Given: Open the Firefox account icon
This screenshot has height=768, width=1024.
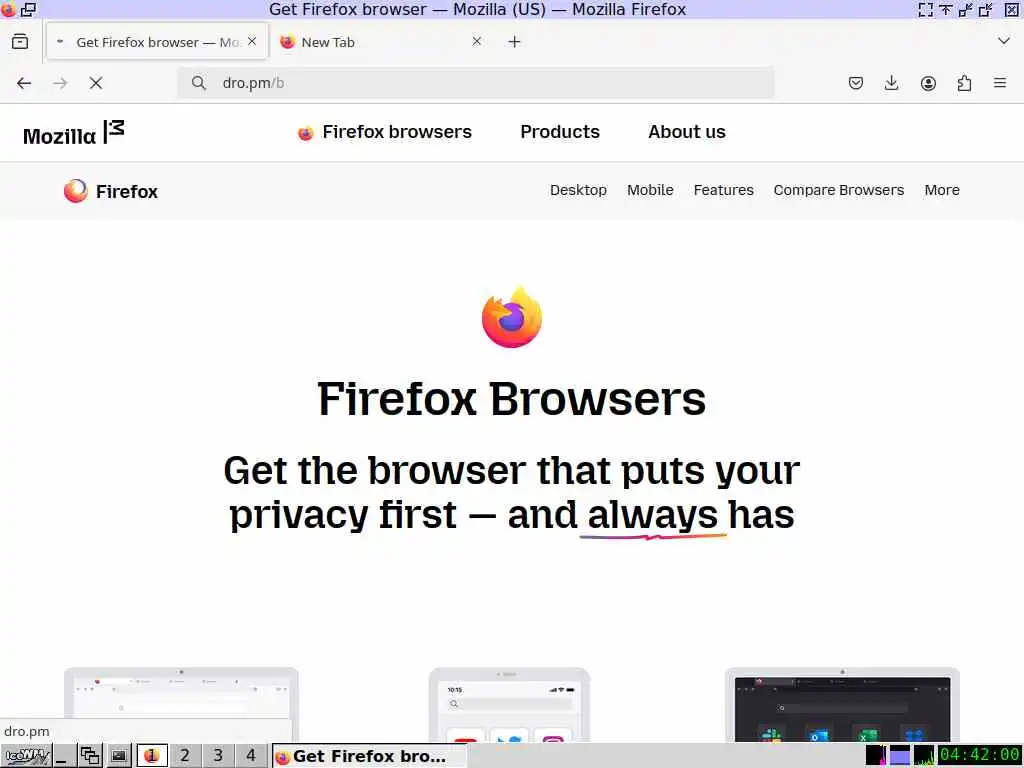Looking at the screenshot, I should pyautogui.click(x=928, y=83).
